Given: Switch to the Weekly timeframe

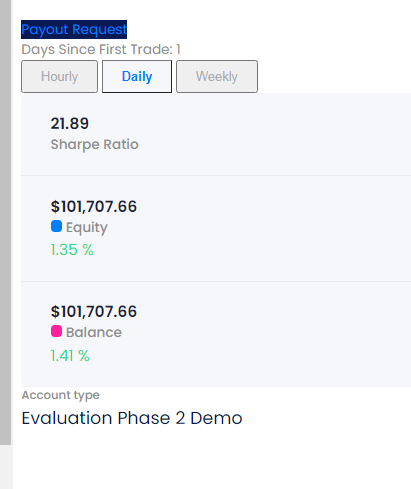Looking at the screenshot, I should pyautogui.click(x=217, y=76).
